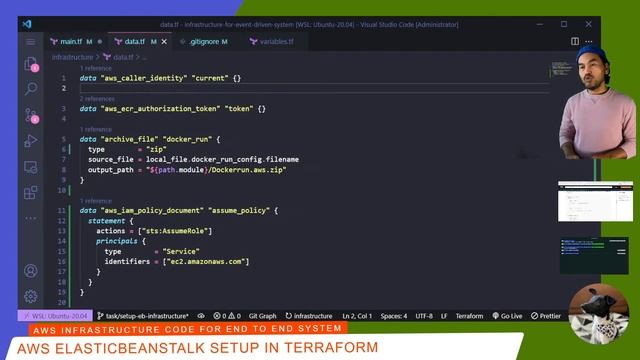Click the empty line 2 in editor
640x360 pixels.
tap(314, 88)
